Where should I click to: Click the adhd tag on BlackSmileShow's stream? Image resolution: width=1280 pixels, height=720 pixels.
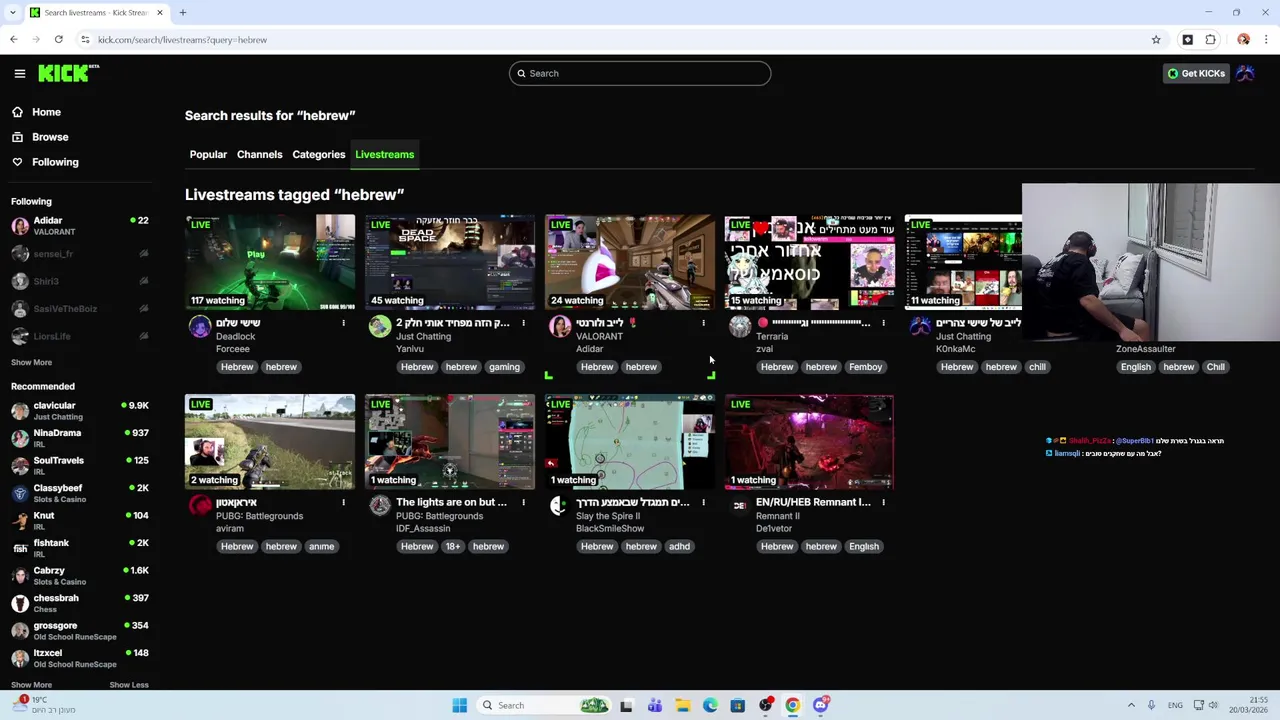679,547
